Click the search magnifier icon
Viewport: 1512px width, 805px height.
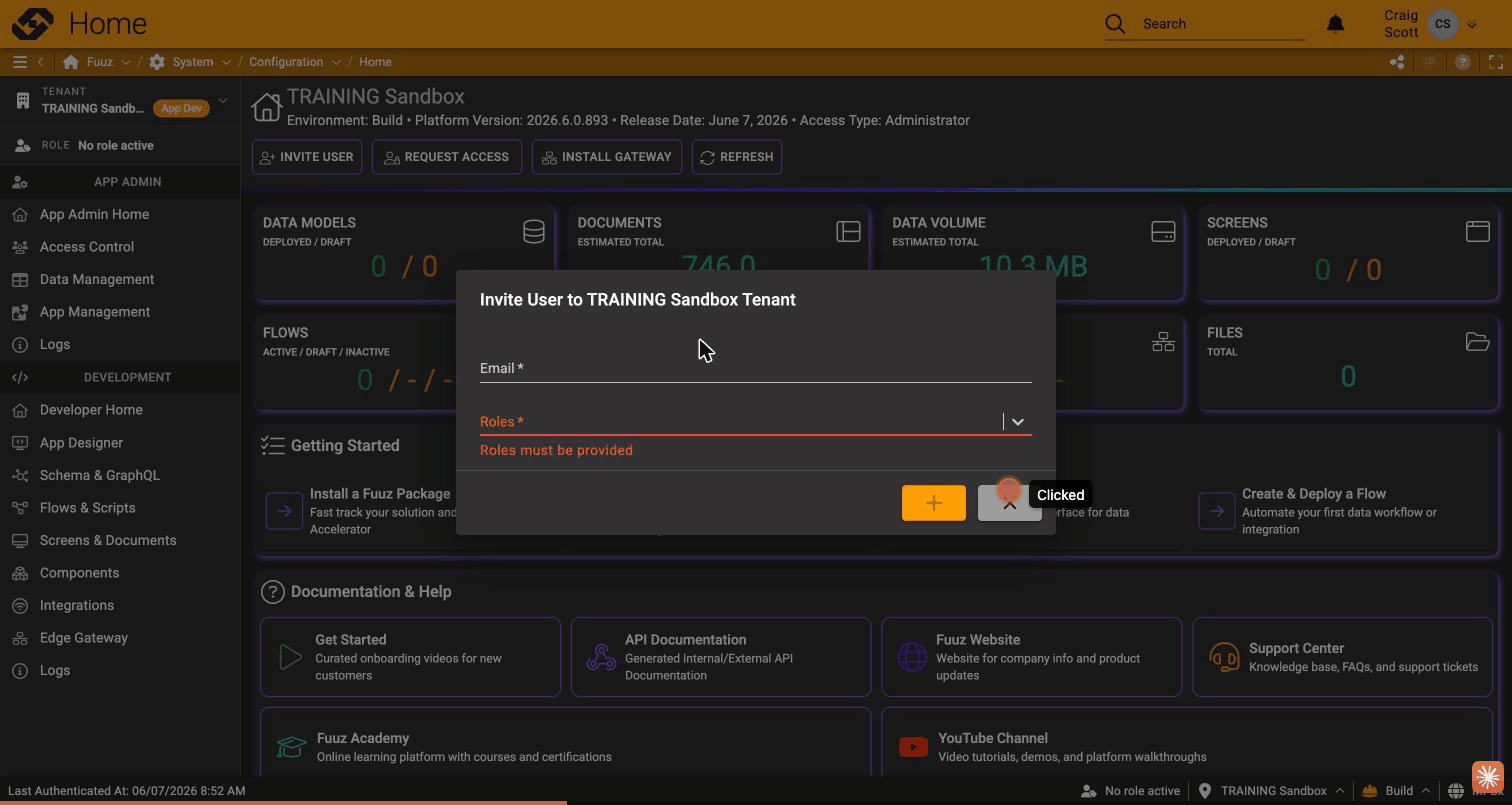click(1115, 23)
